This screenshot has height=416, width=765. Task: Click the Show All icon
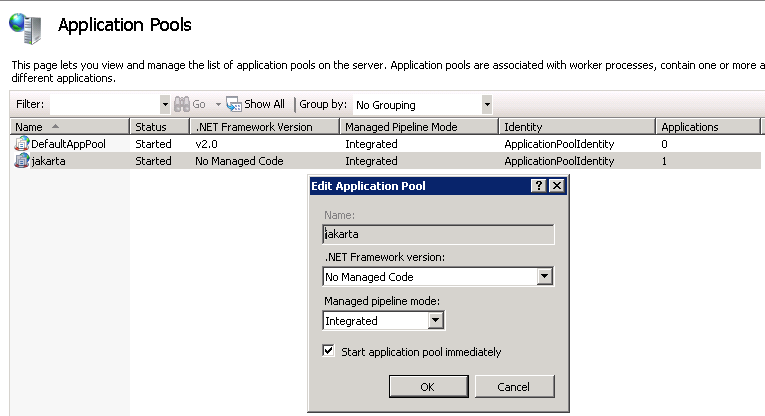click(234, 104)
